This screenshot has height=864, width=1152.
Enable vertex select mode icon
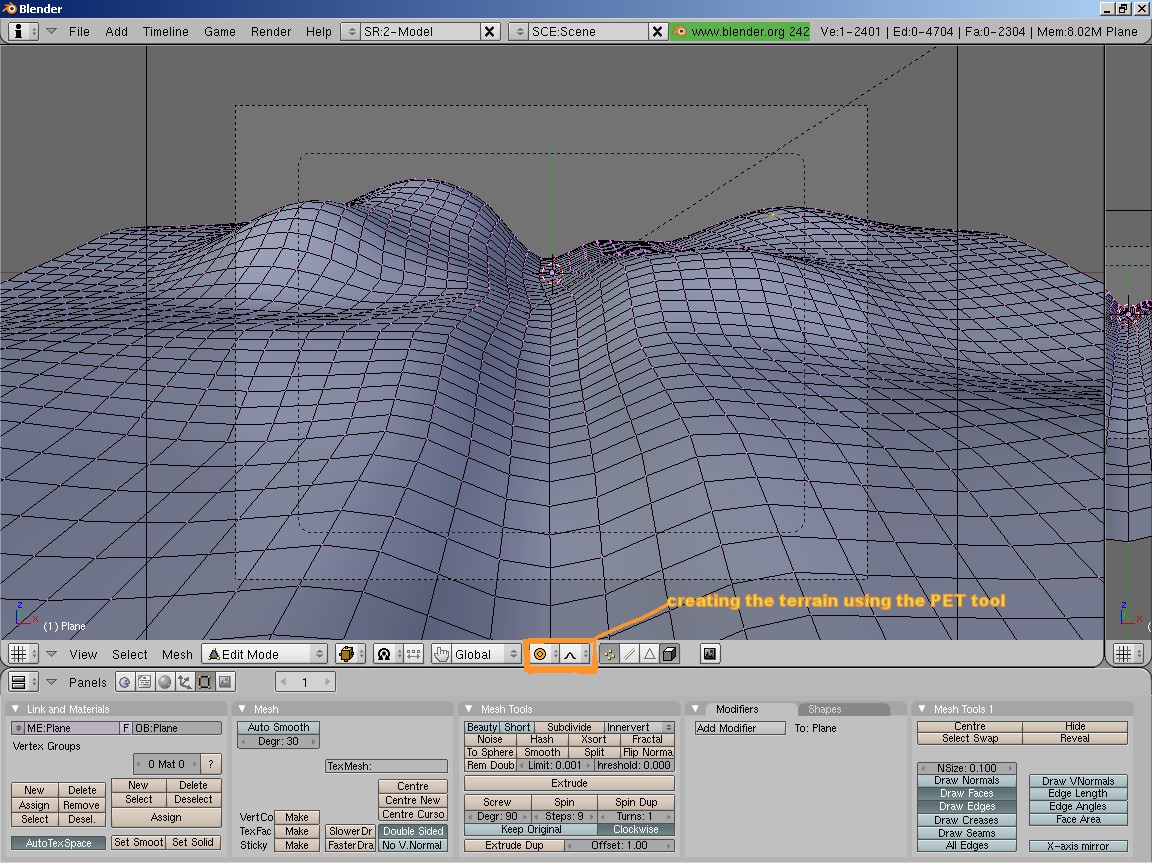click(x=610, y=654)
